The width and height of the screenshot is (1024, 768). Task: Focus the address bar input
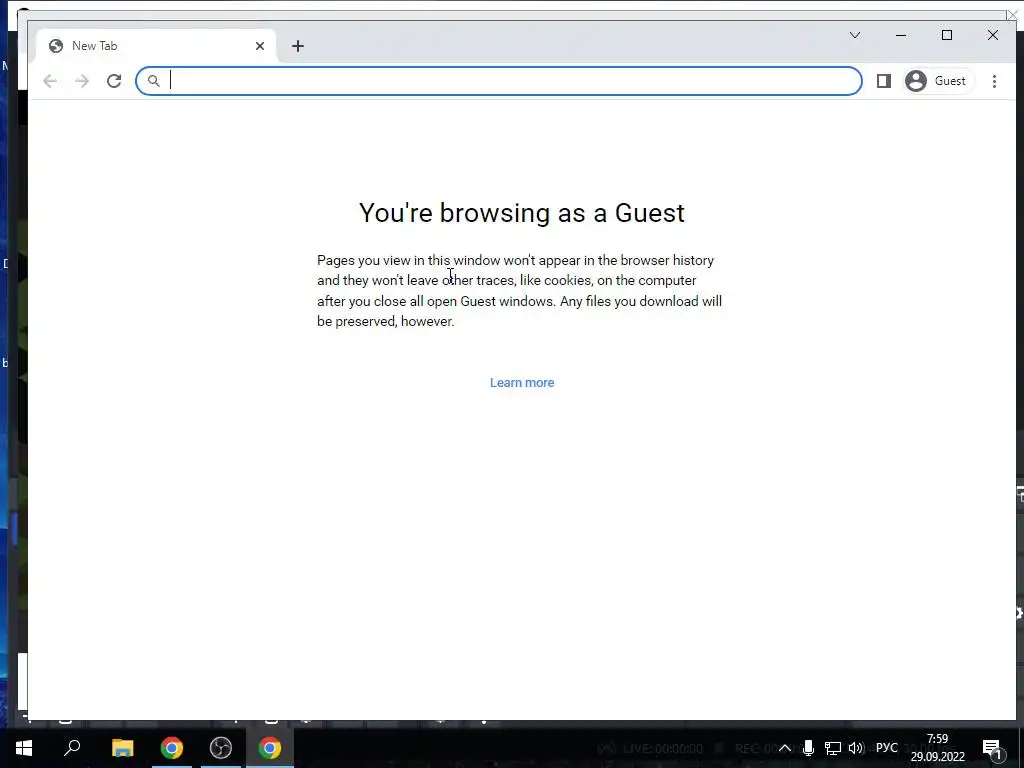point(499,81)
